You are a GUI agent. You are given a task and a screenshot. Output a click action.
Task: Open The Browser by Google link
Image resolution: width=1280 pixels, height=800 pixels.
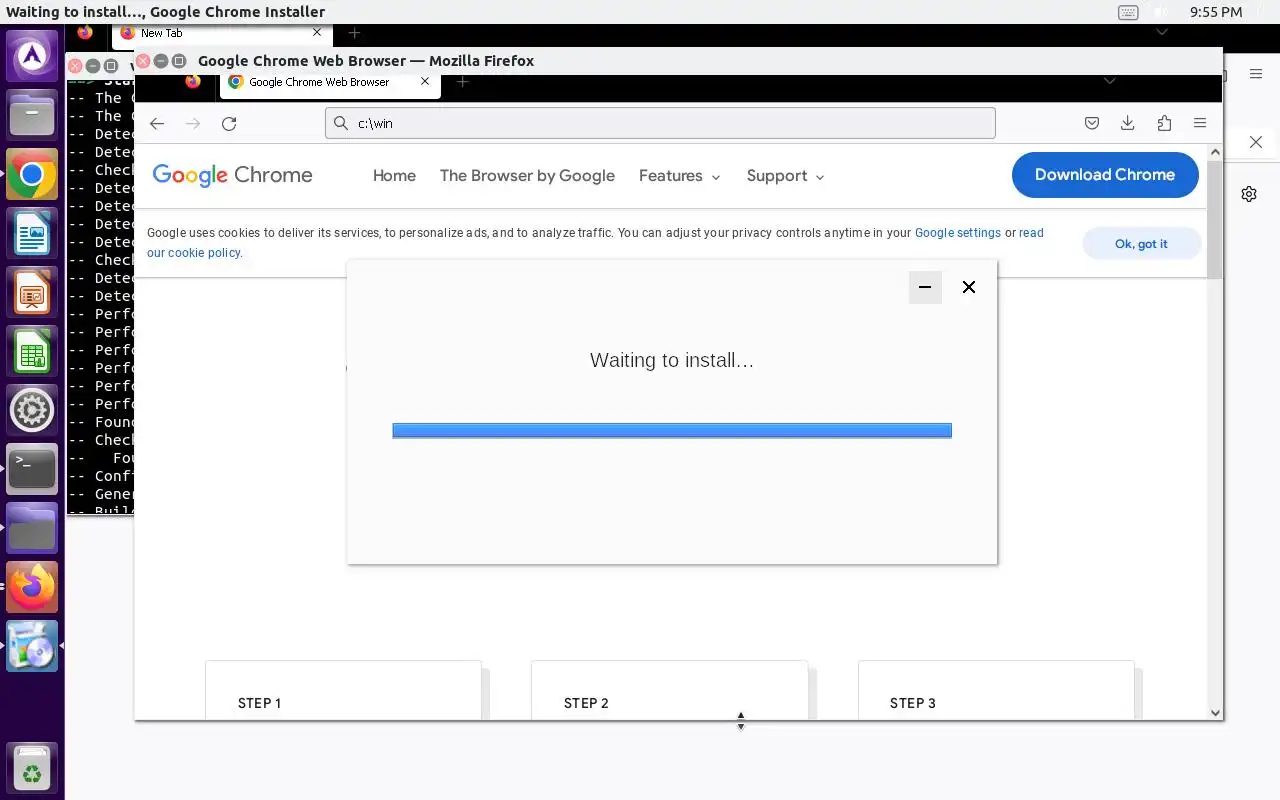527,175
